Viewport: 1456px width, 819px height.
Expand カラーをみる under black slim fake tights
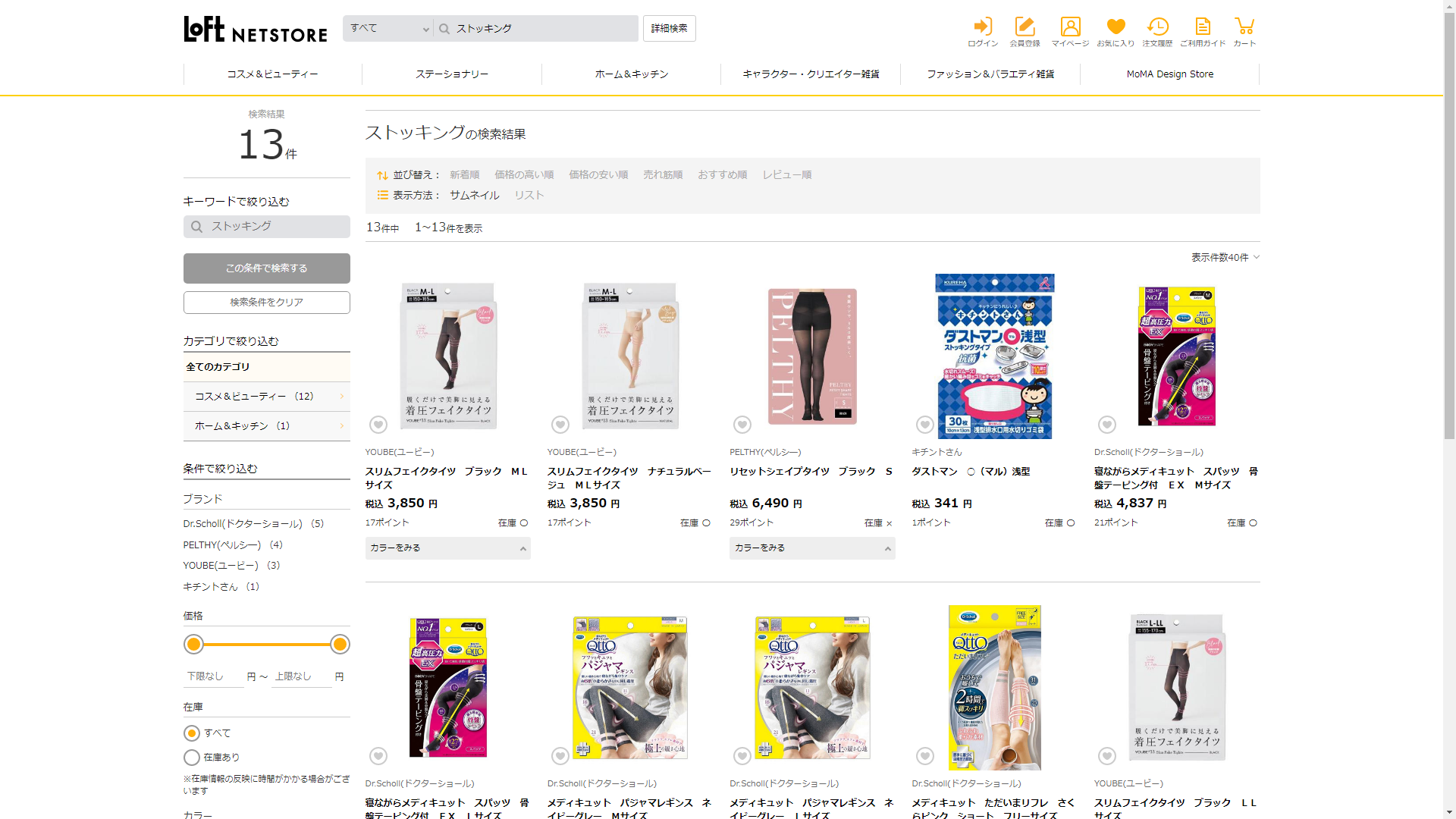point(447,548)
